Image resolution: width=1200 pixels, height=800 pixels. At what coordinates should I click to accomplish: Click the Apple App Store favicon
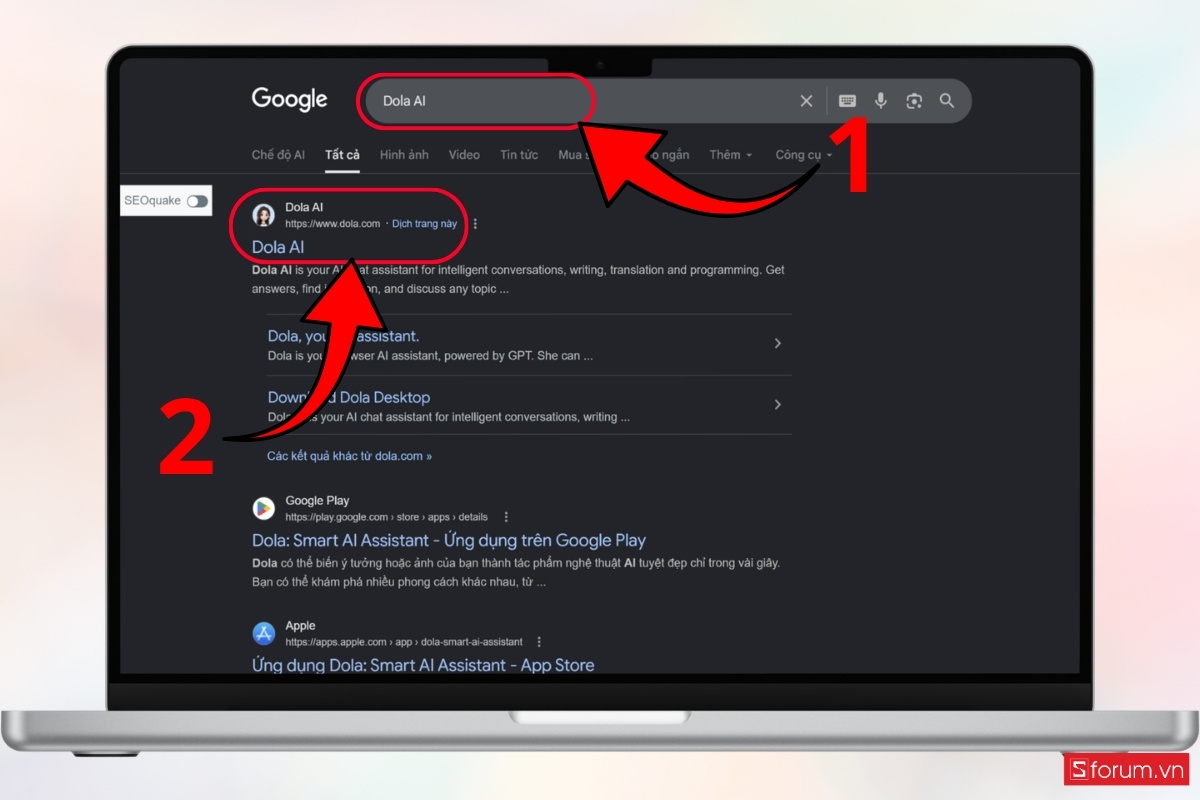pyautogui.click(x=264, y=633)
